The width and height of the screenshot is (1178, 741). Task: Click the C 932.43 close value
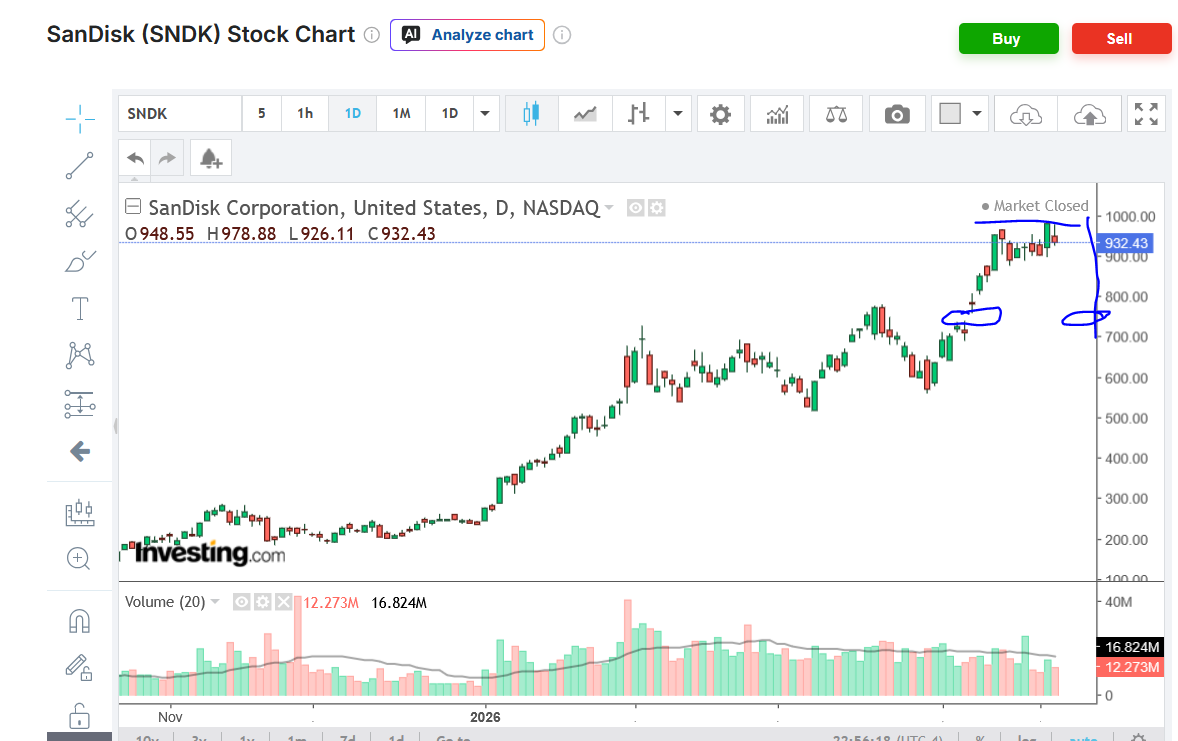coord(402,234)
